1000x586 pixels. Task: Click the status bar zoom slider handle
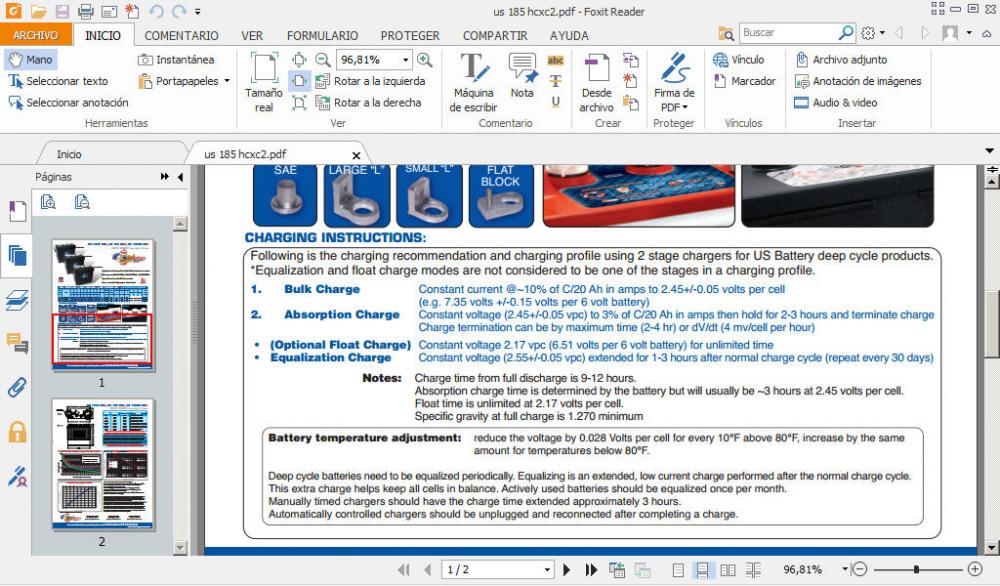pos(916,569)
